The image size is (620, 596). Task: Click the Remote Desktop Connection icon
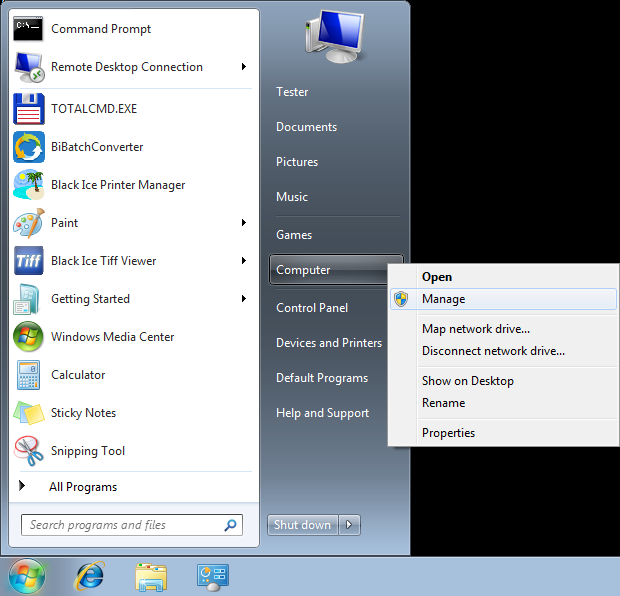click(29, 67)
